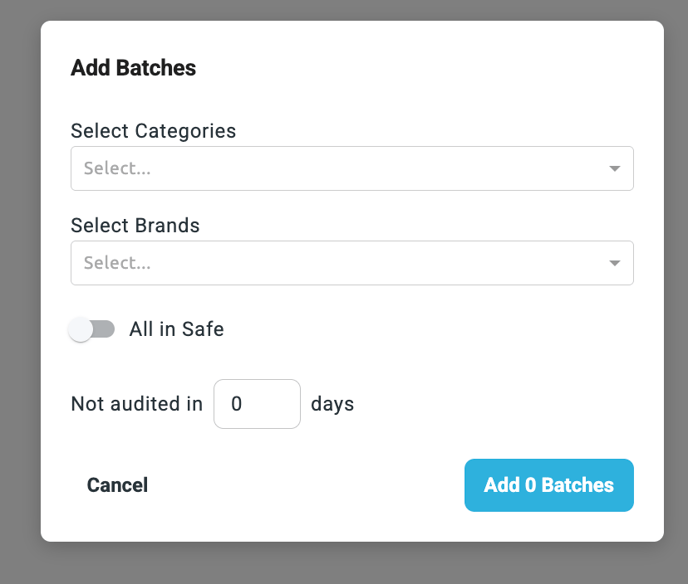The height and width of the screenshot is (584, 688).
Task: Click empty space between Cancel and Add 0 Batches
Action: pyautogui.click(x=305, y=485)
